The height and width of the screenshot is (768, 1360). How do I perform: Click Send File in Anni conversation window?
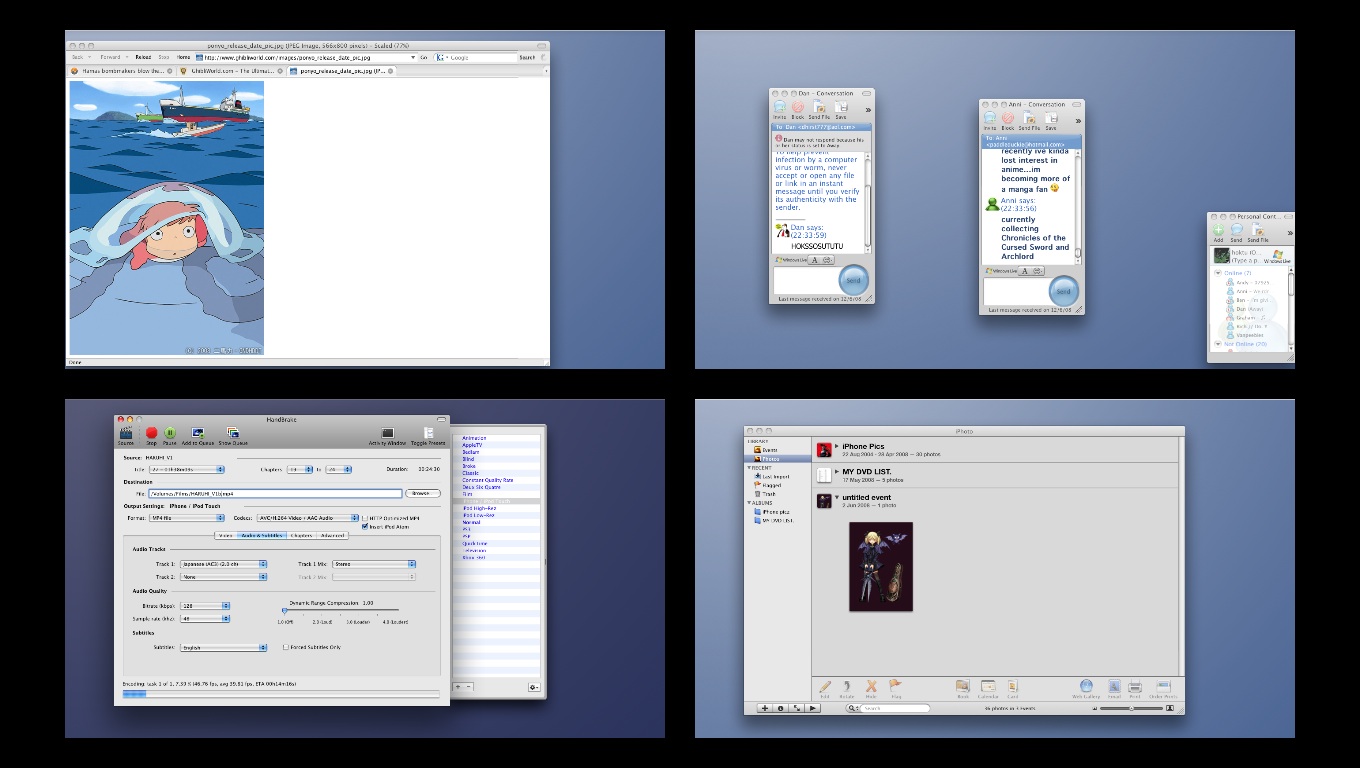pyautogui.click(x=1029, y=120)
